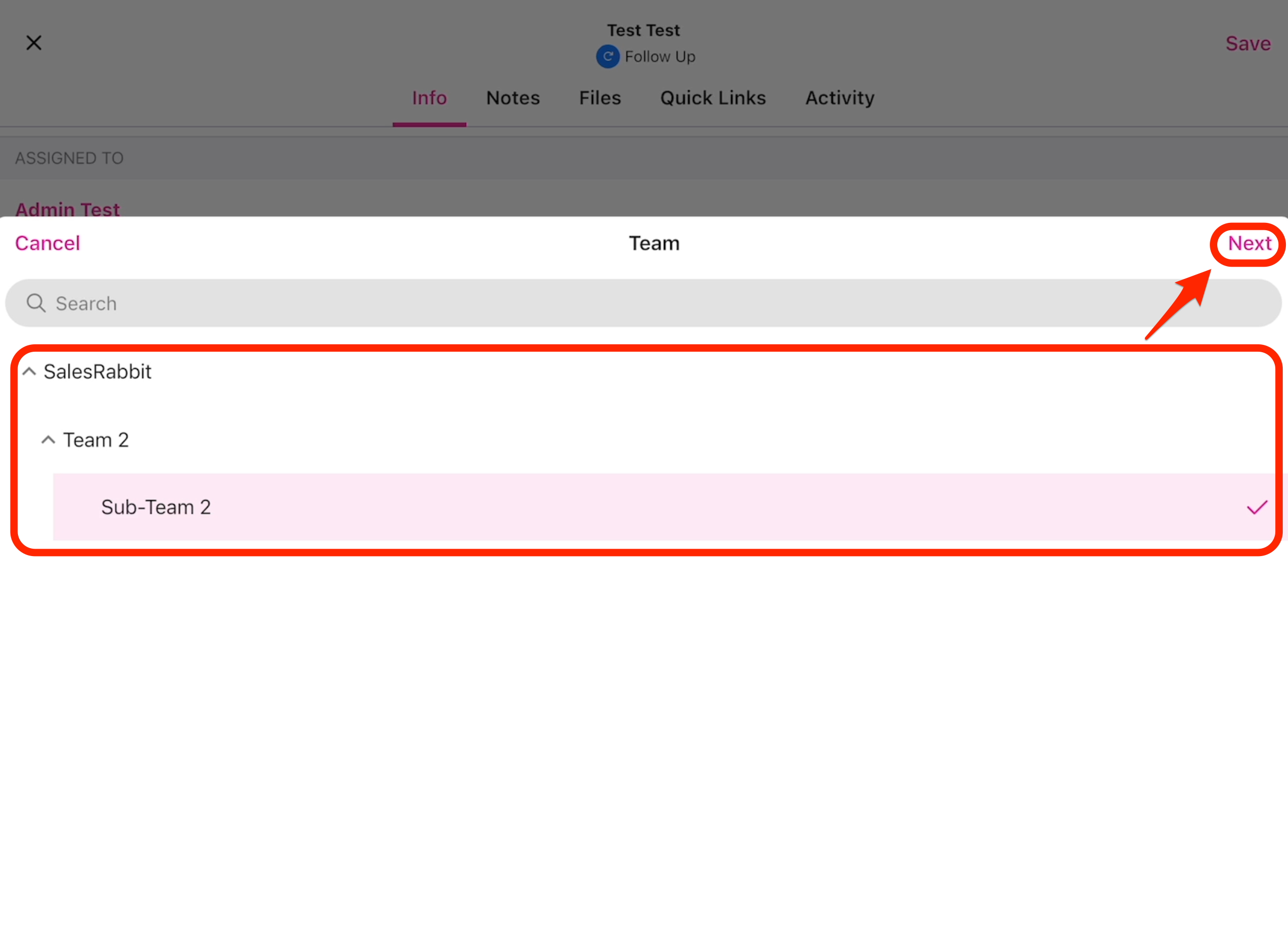The image size is (1288, 940).
Task: Click the Admin Test assignee link
Action: (x=67, y=209)
